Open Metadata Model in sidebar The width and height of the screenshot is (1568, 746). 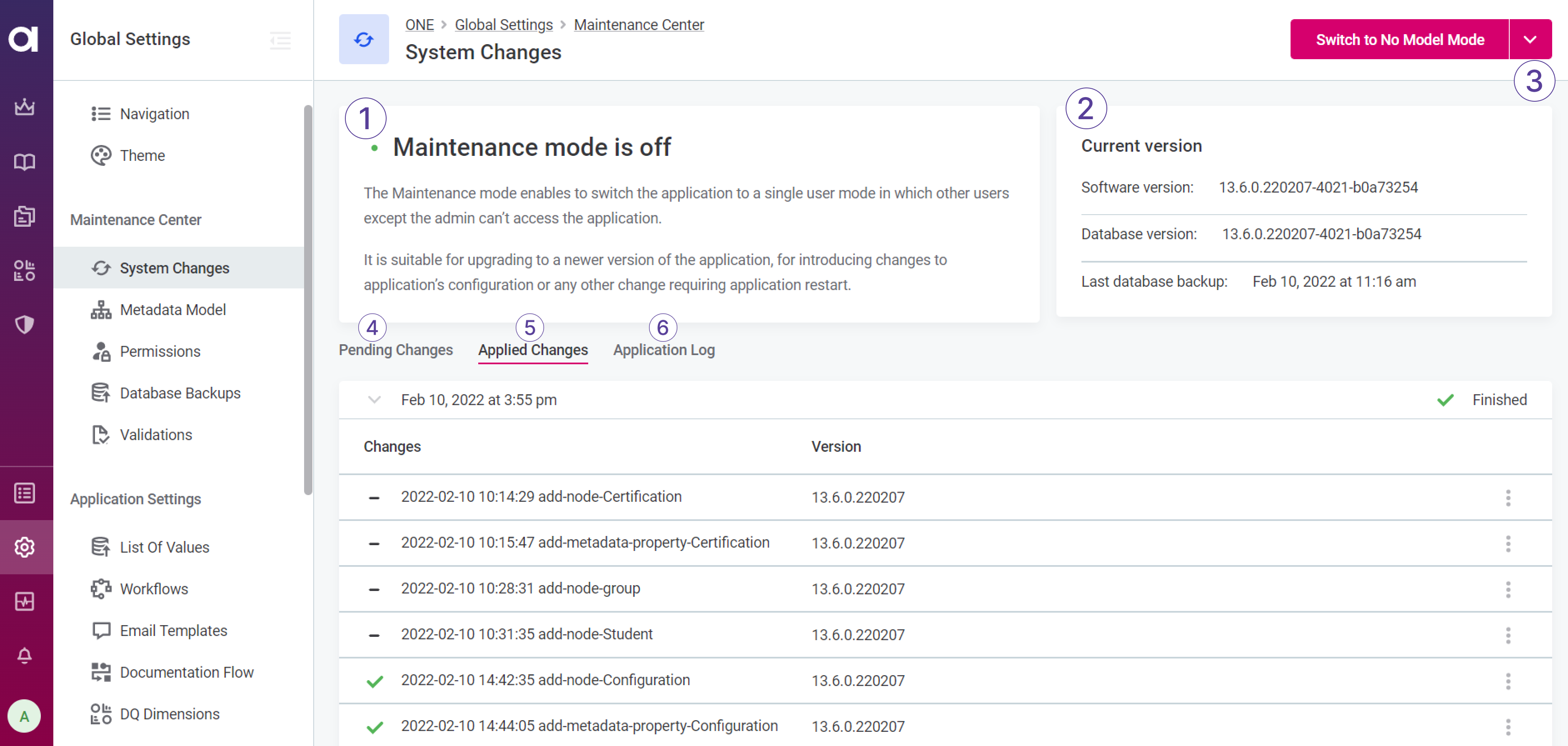[x=172, y=309]
